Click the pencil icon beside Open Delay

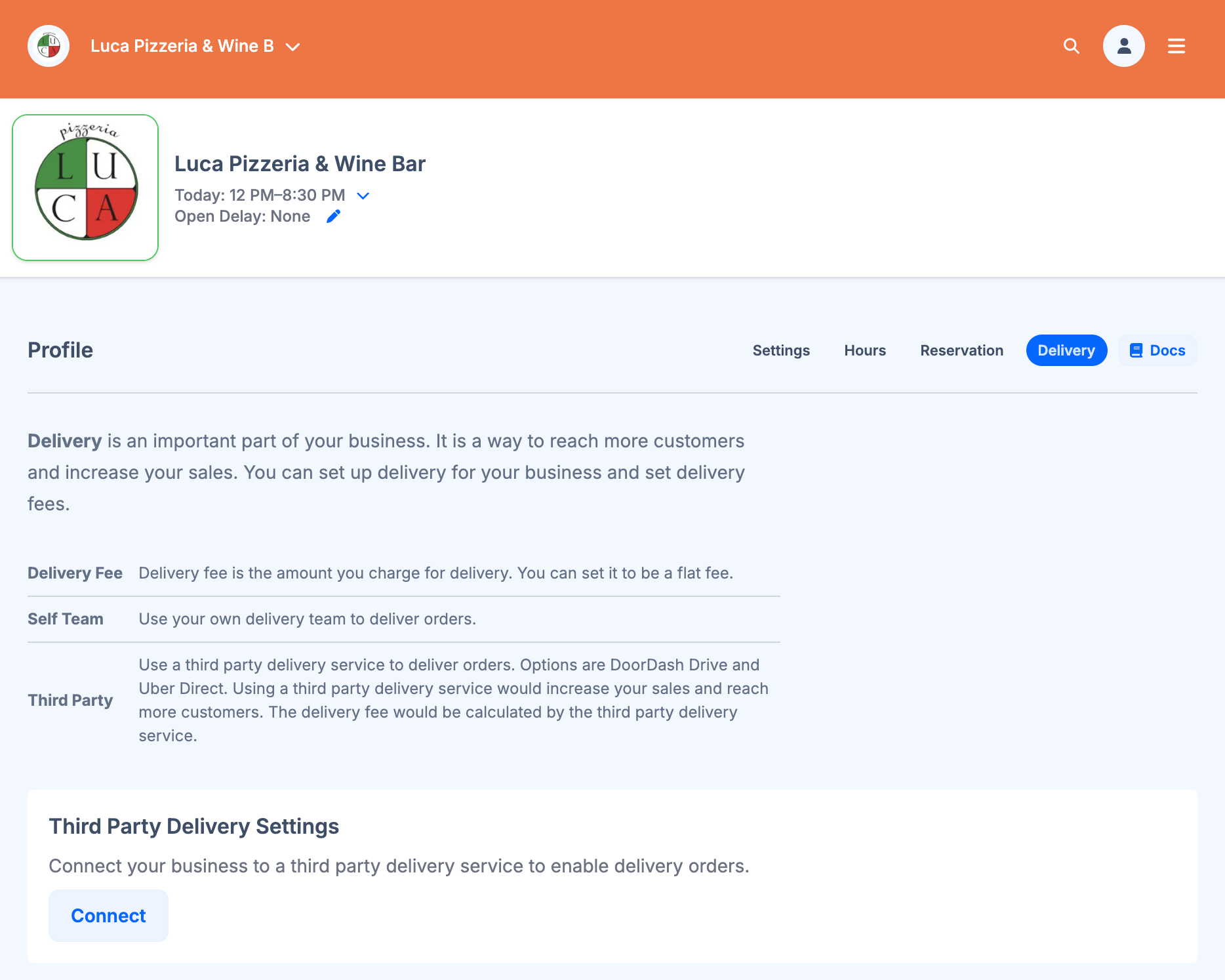(333, 216)
